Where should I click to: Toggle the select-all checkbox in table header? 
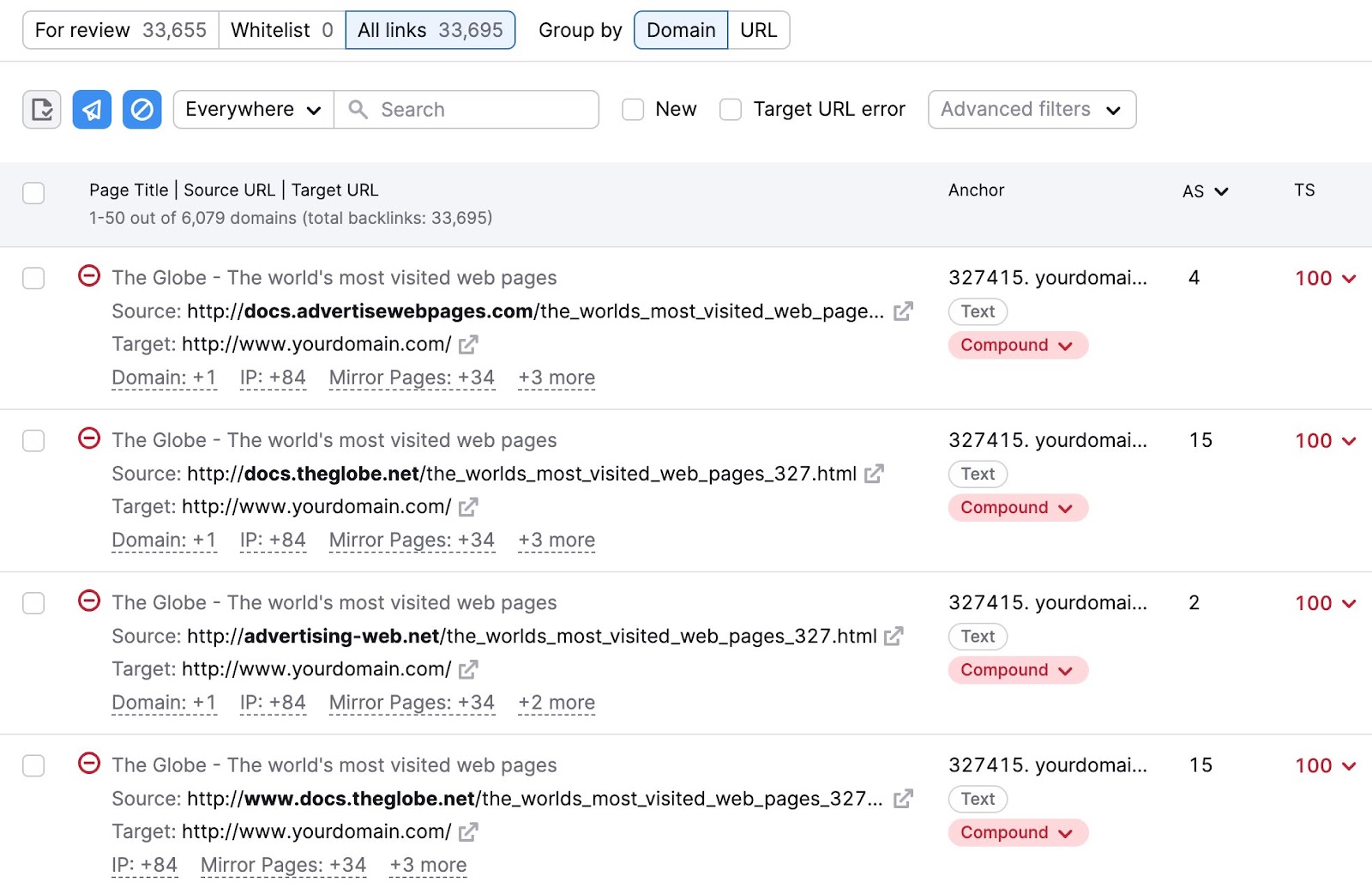click(33, 193)
